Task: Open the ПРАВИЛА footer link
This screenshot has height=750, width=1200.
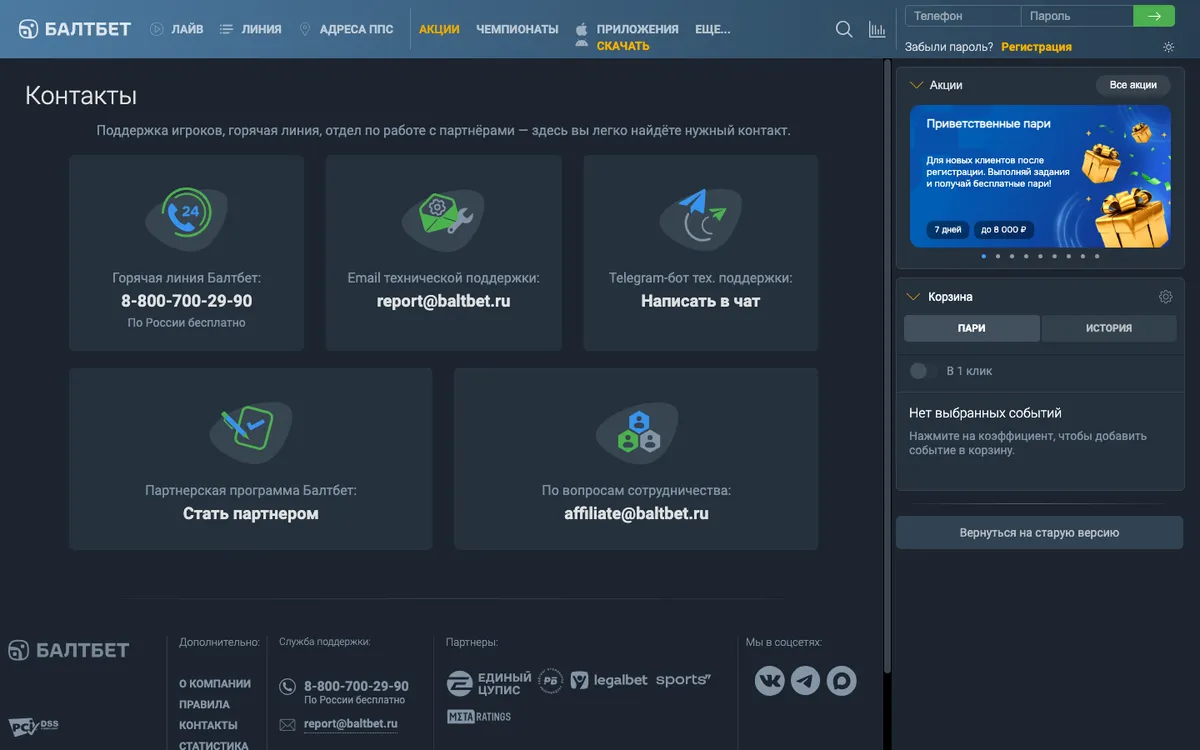Action: tap(204, 705)
